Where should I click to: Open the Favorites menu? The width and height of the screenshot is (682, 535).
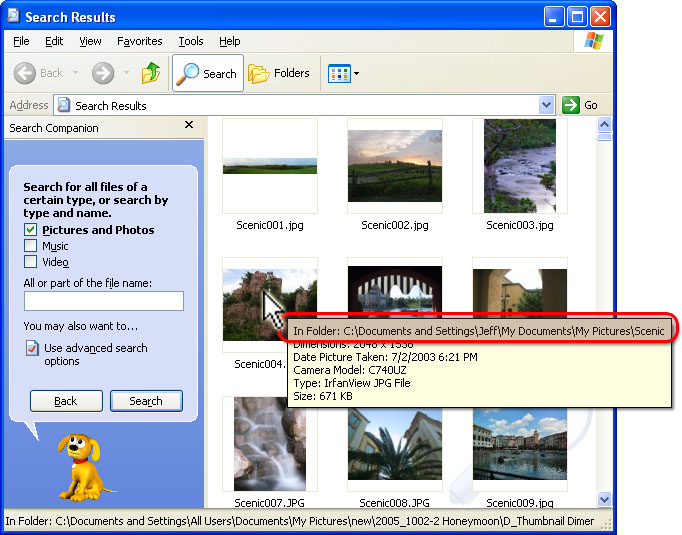[139, 41]
